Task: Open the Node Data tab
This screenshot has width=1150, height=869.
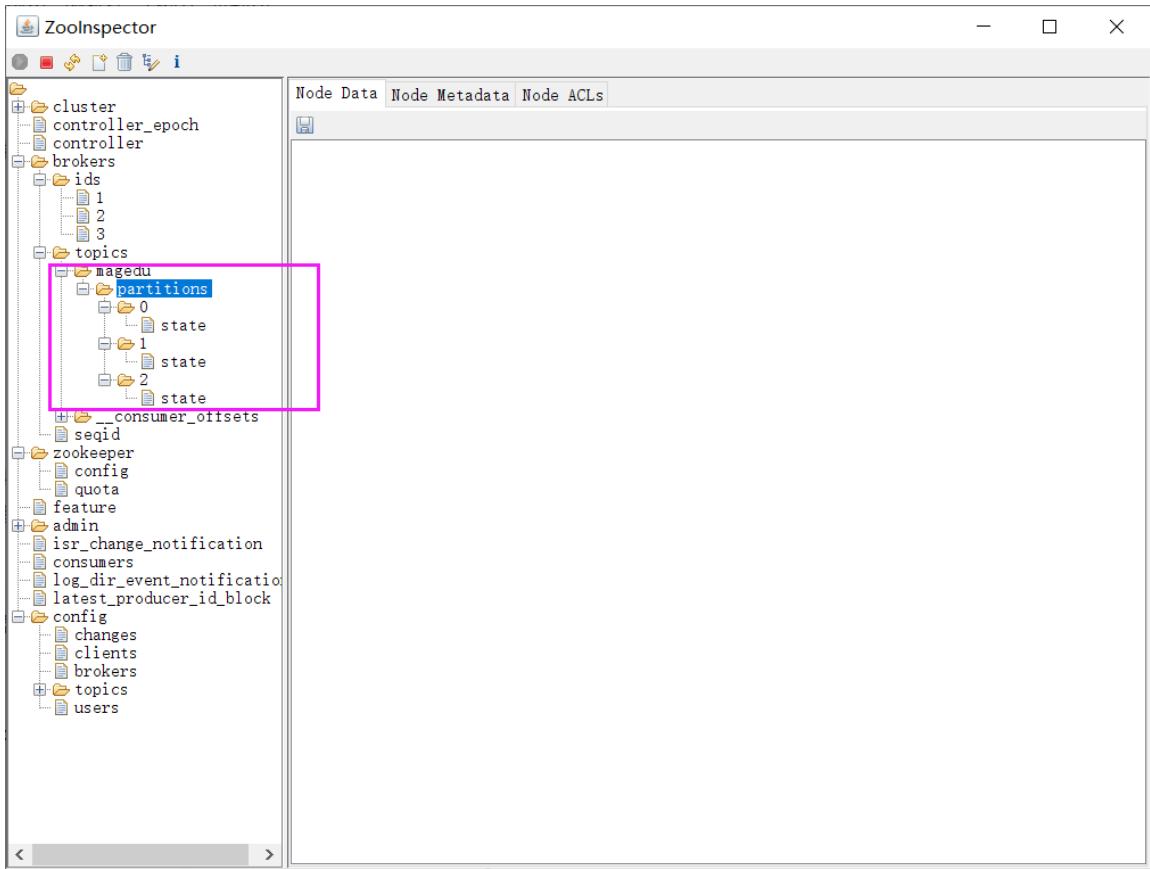Action: coord(336,93)
